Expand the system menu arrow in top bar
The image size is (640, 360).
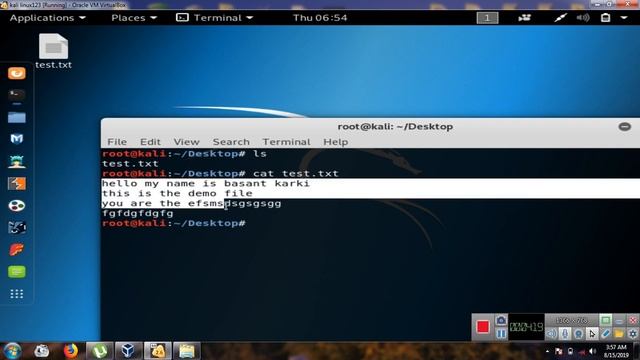(x=624, y=18)
